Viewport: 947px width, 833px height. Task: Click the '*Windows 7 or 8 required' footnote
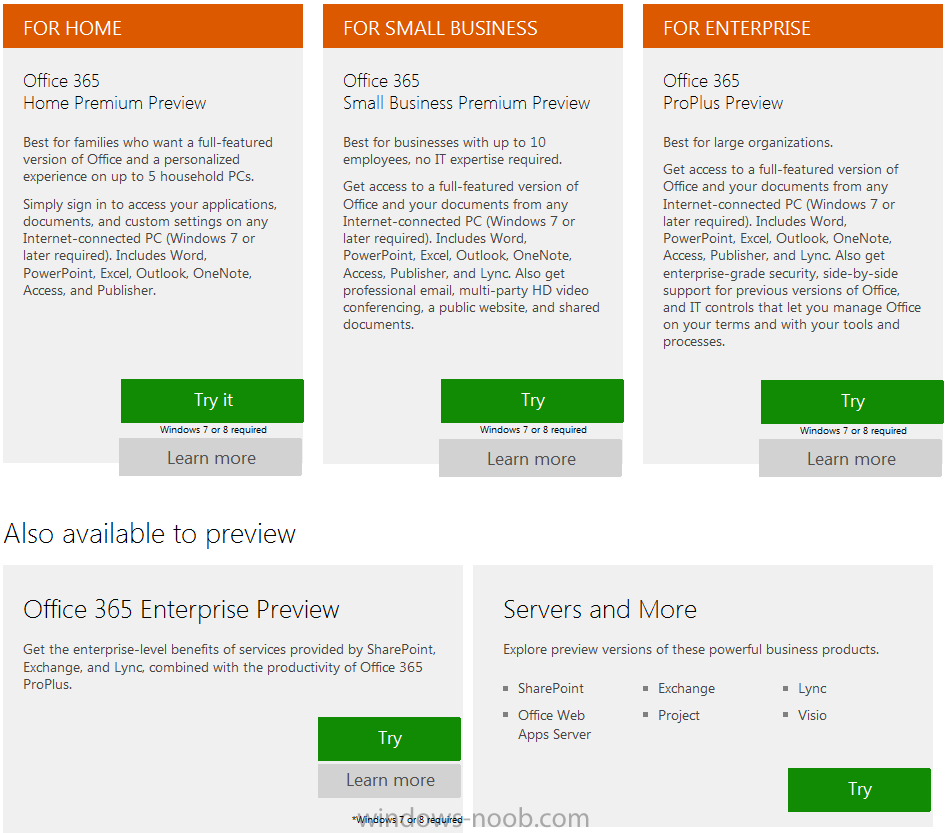[x=407, y=820]
